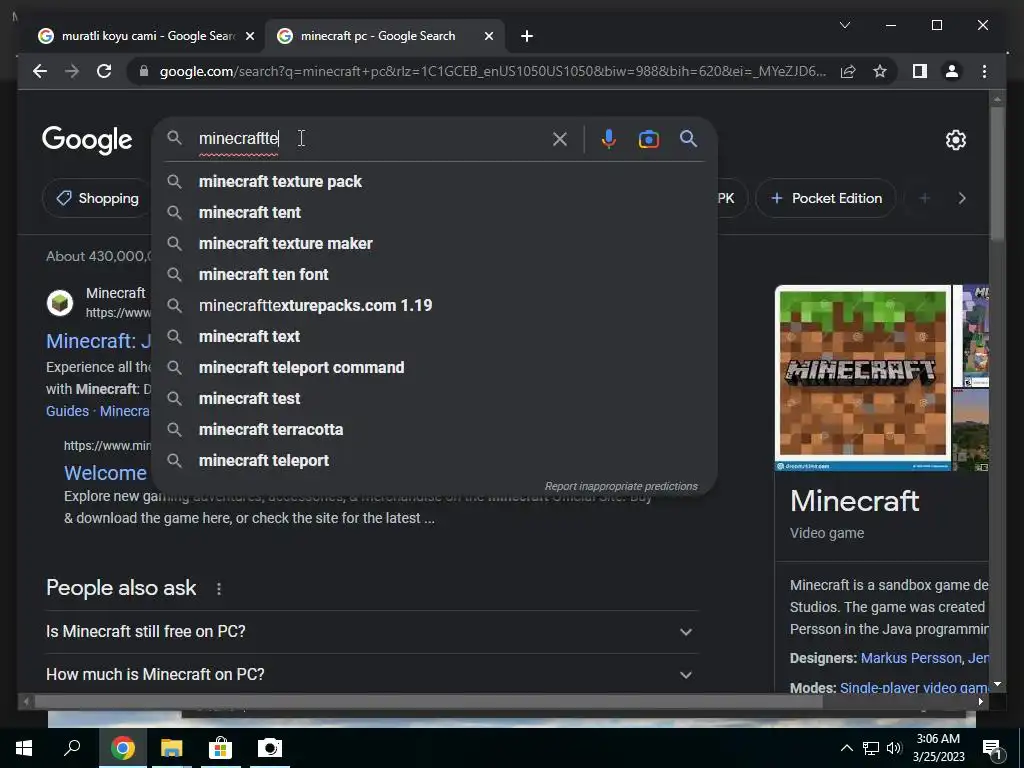
Task: Click the forward navigation arrow
Action: point(72,71)
